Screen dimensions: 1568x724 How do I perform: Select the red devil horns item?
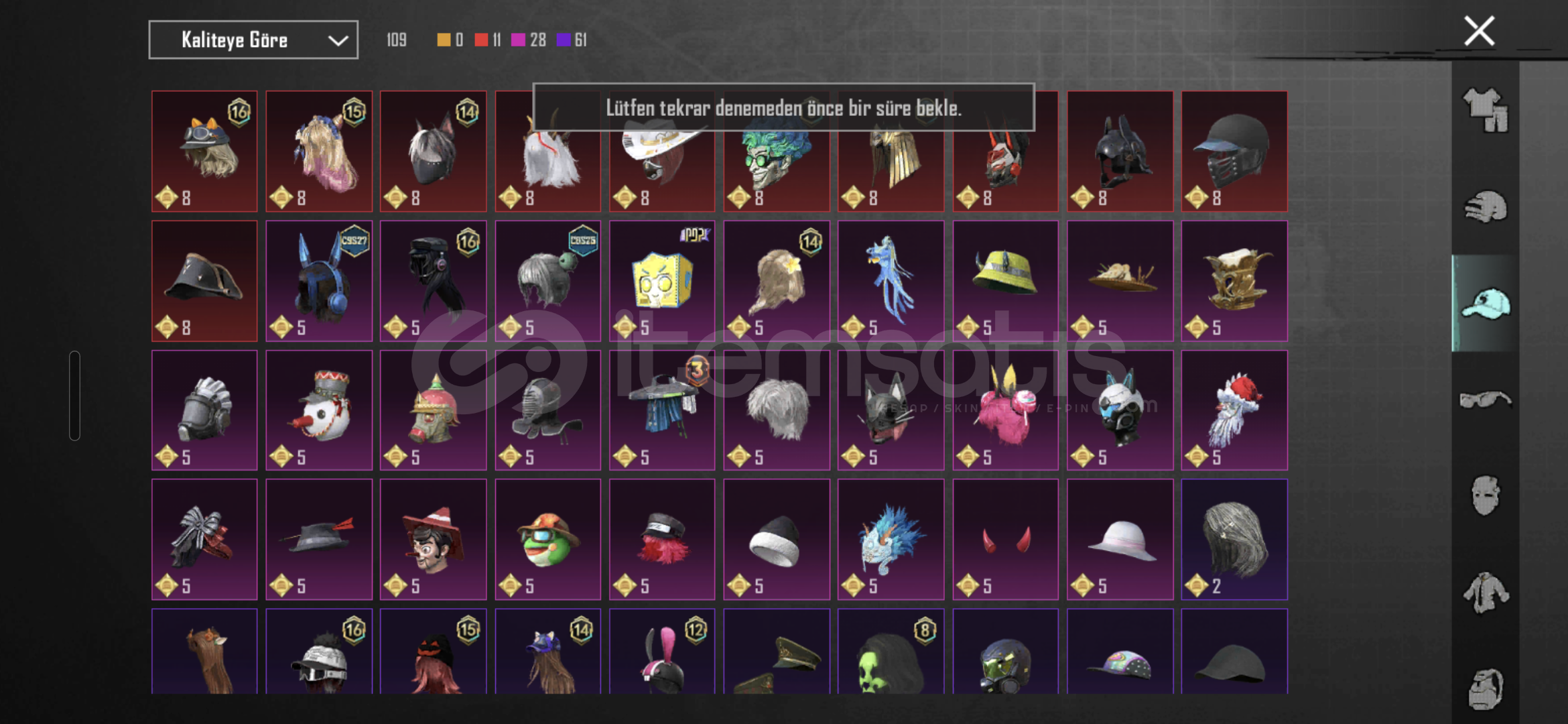point(1005,540)
